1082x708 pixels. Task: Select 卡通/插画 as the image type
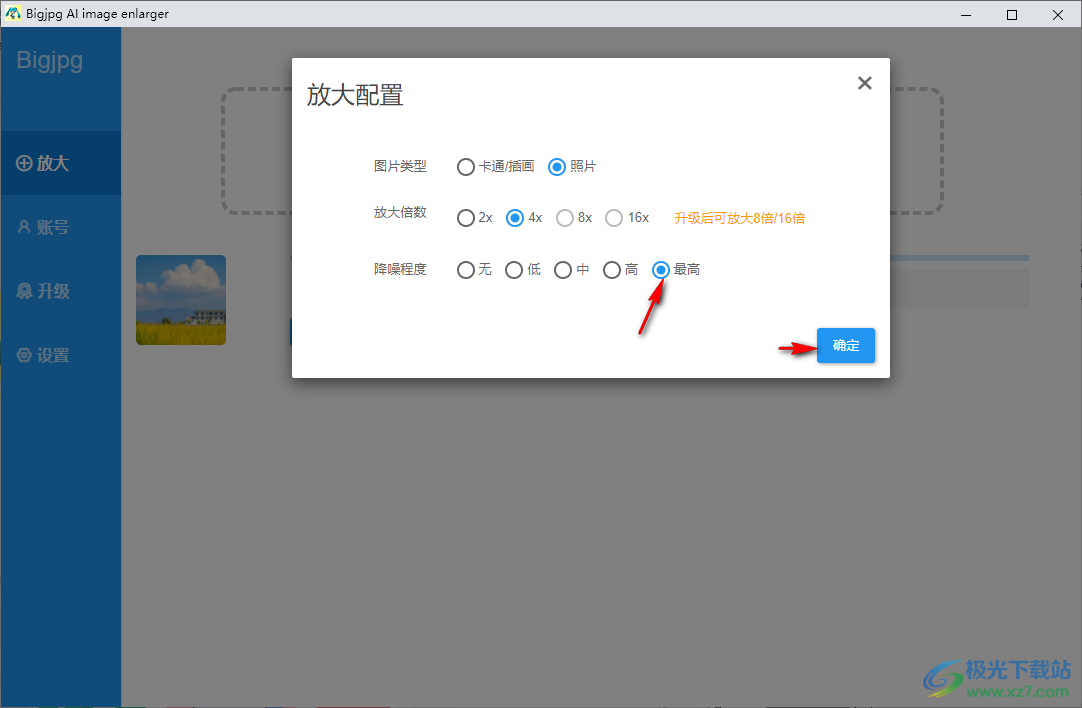click(465, 167)
